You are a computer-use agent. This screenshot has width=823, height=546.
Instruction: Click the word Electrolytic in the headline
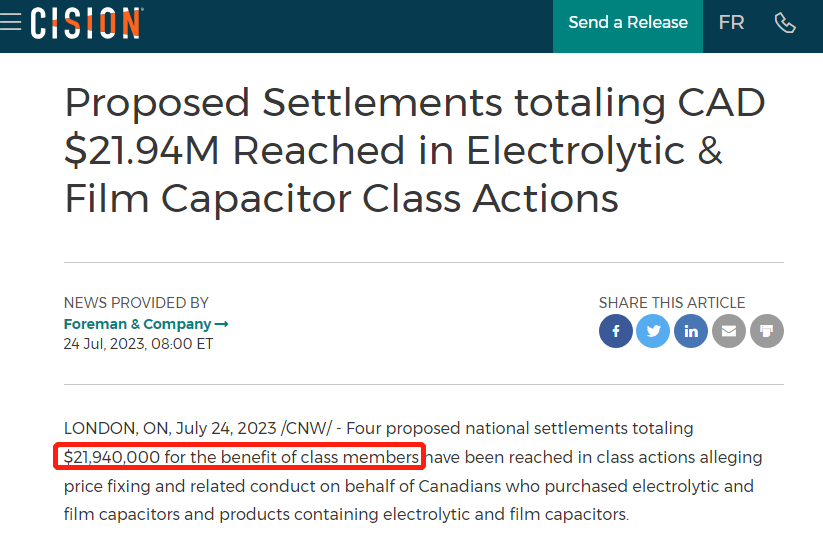coord(575,151)
